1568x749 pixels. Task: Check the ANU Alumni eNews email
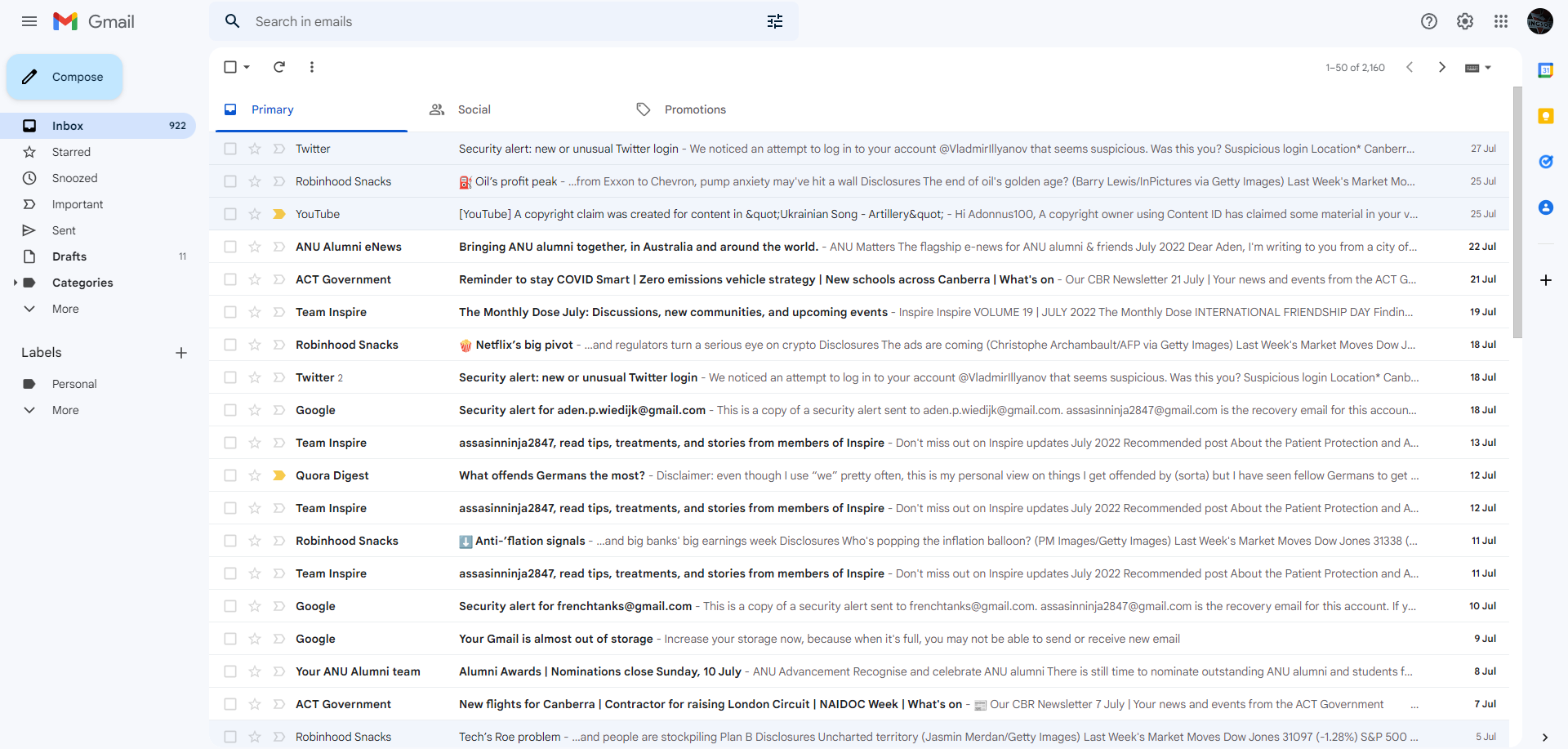tap(230, 247)
